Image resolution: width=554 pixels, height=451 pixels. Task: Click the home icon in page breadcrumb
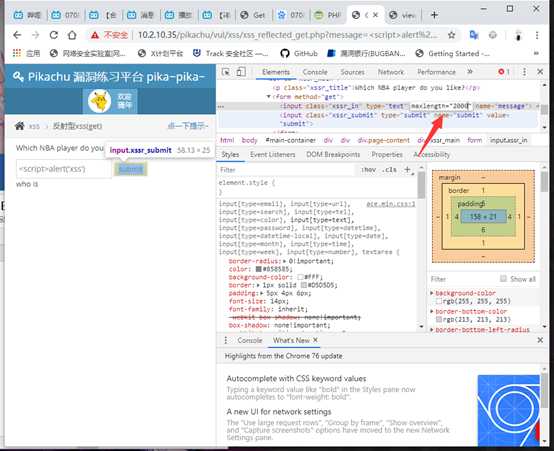[x=20, y=126]
